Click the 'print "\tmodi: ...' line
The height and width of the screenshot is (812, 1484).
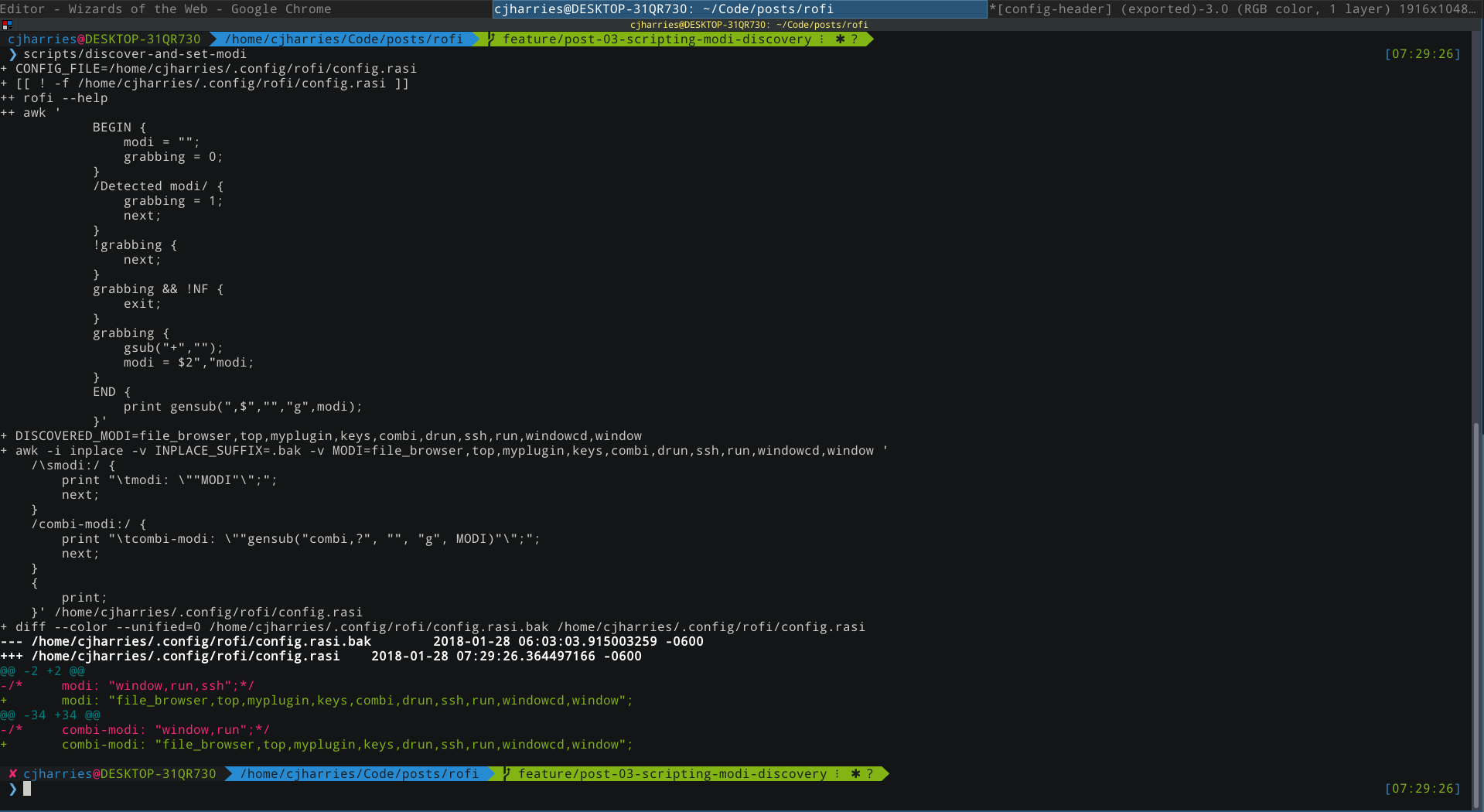pos(170,480)
